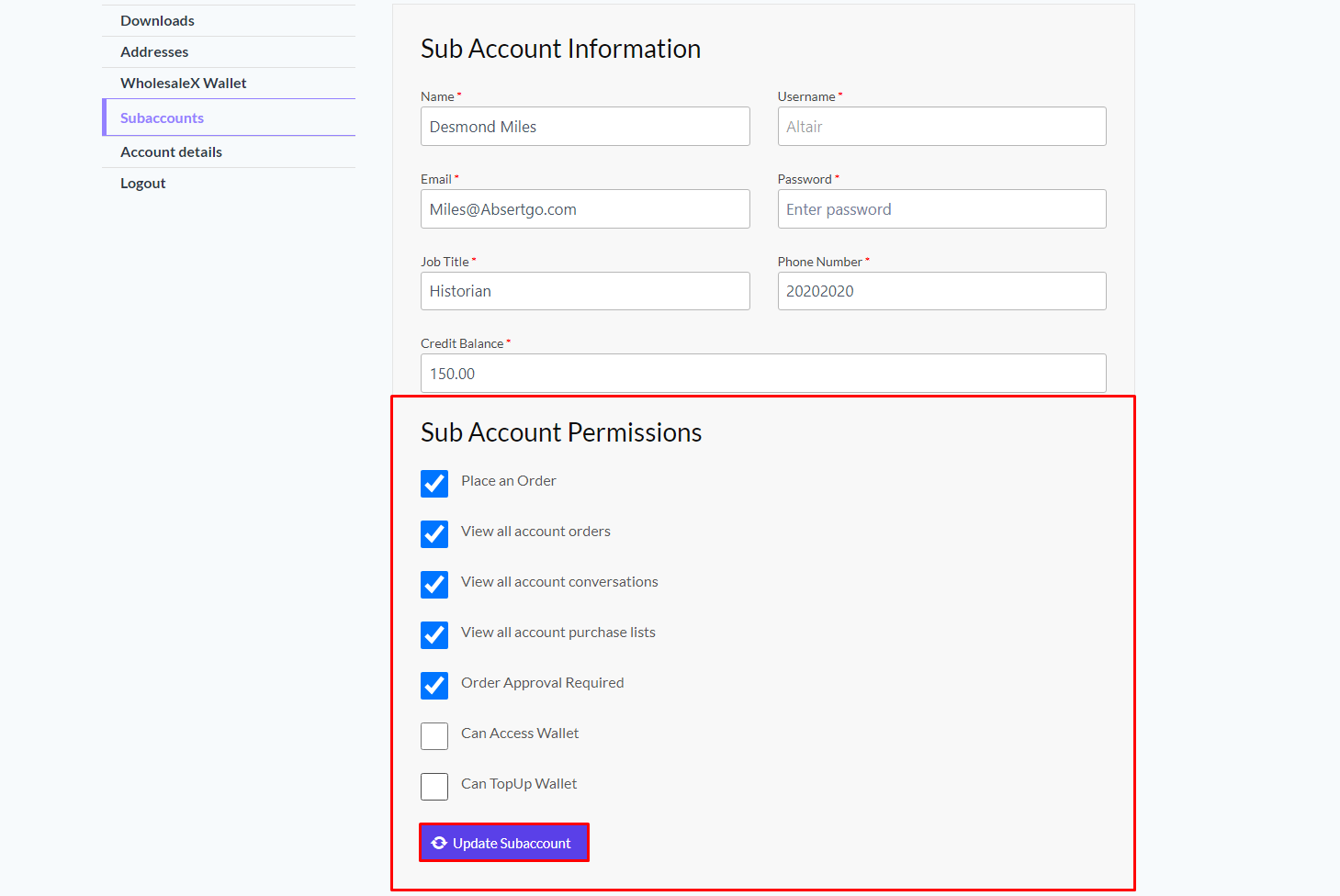Enable Can Access Wallet checkbox
The image size is (1340, 896).
[x=434, y=736]
